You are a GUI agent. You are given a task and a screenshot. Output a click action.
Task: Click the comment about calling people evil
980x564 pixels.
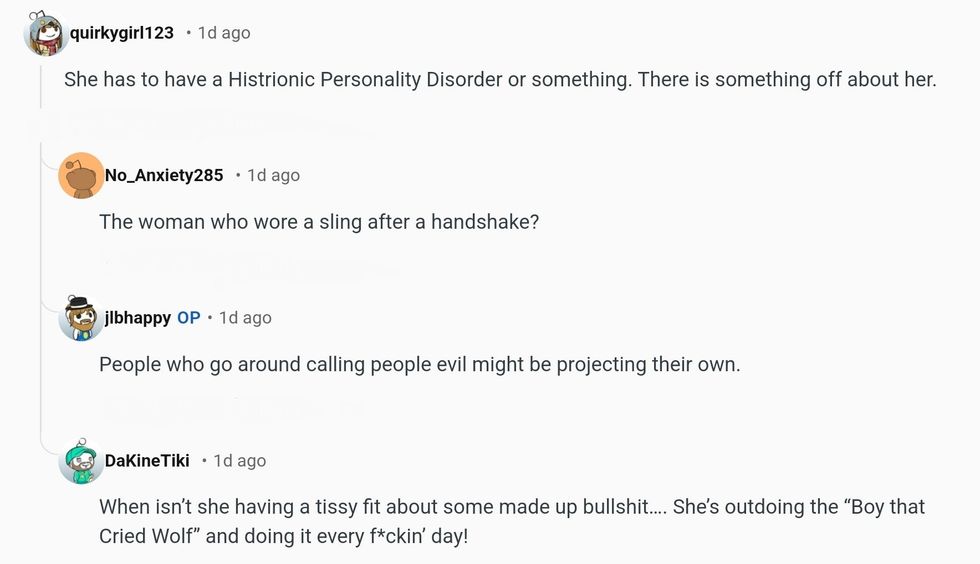(419, 364)
